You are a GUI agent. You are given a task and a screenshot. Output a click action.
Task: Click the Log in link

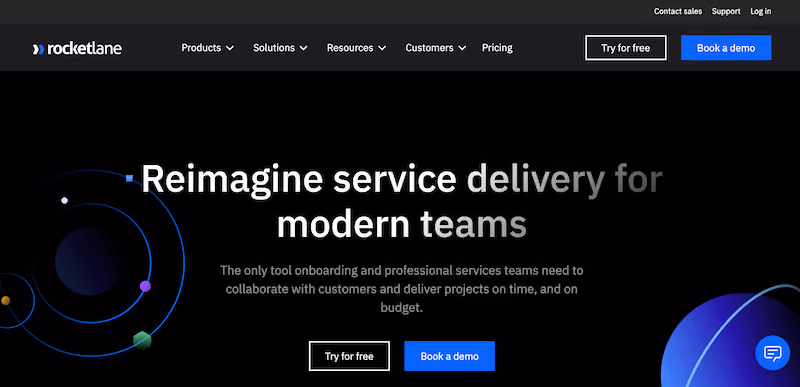760,11
